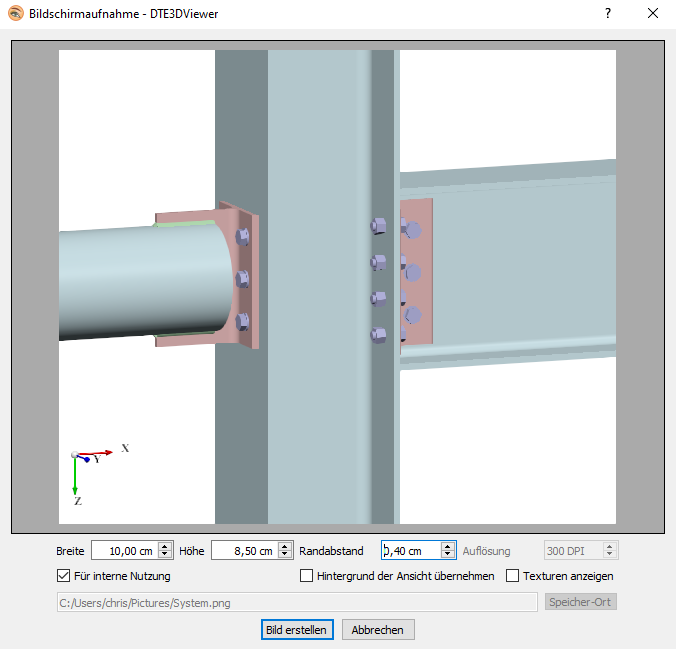The image size is (676, 649).
Task: Click the DTE3DViewer app icon in title bar
Action: [16, 13]
